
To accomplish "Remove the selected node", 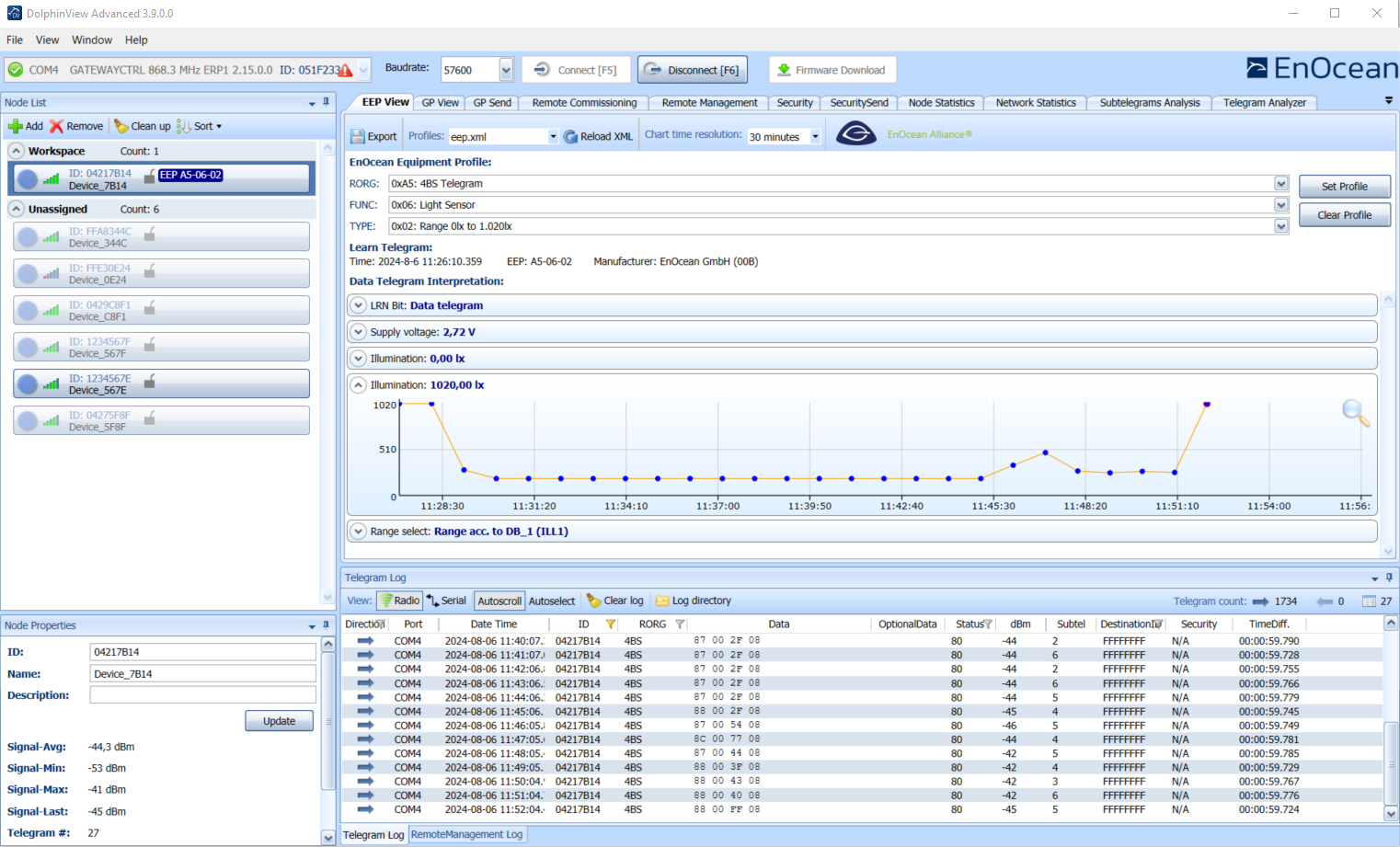I will tap(76, 126).
